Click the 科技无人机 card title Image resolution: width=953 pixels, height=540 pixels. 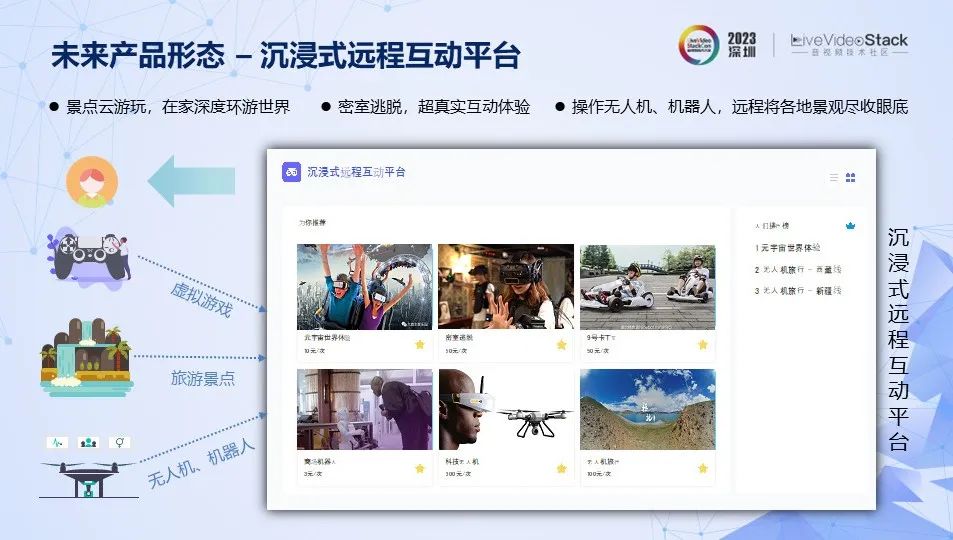pyautogui.click(x=462, y=462)
